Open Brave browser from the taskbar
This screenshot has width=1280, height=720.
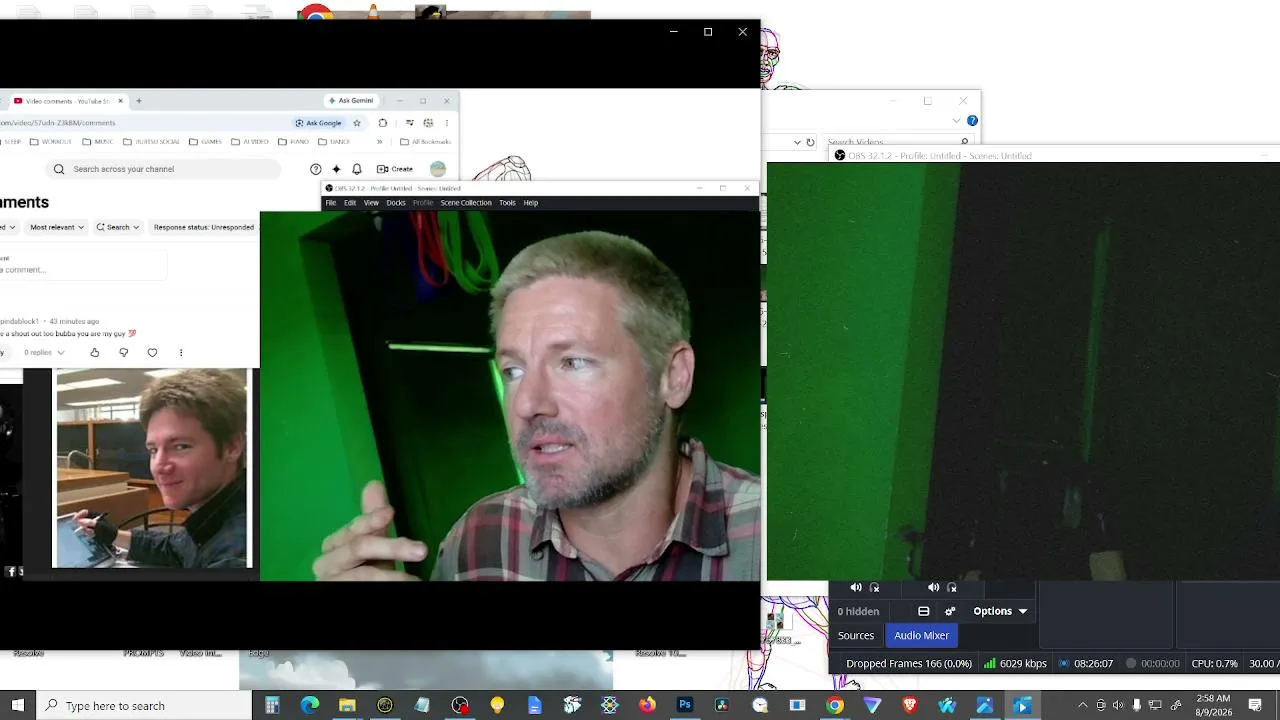point(910,705)
